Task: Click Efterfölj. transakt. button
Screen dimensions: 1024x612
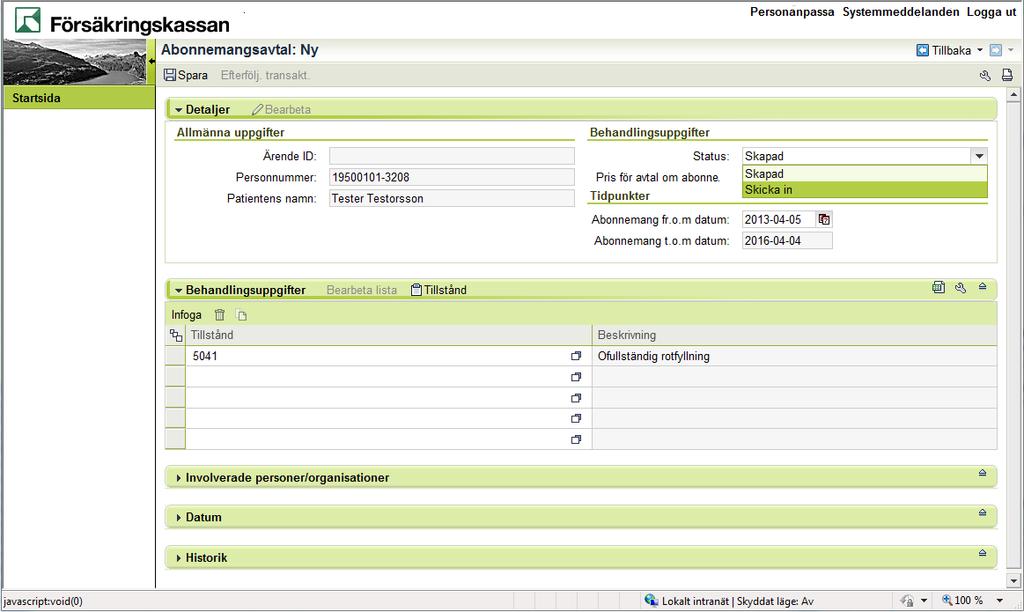Action: pos(265,75)
